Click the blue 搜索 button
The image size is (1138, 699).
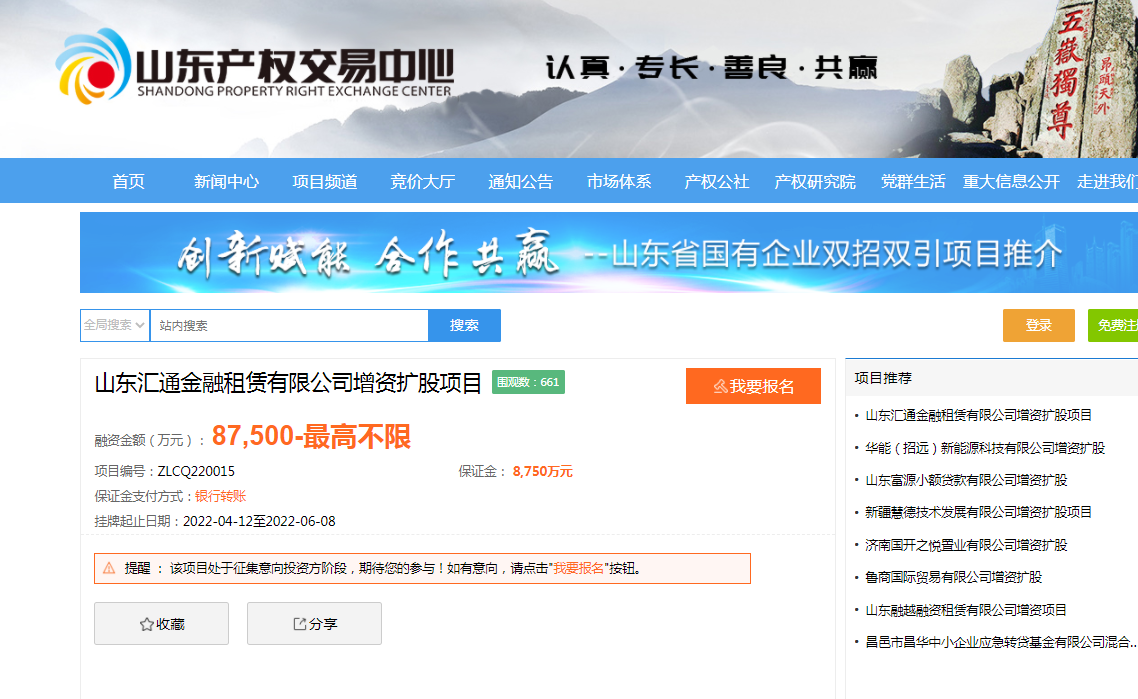[x=464, y=325]
